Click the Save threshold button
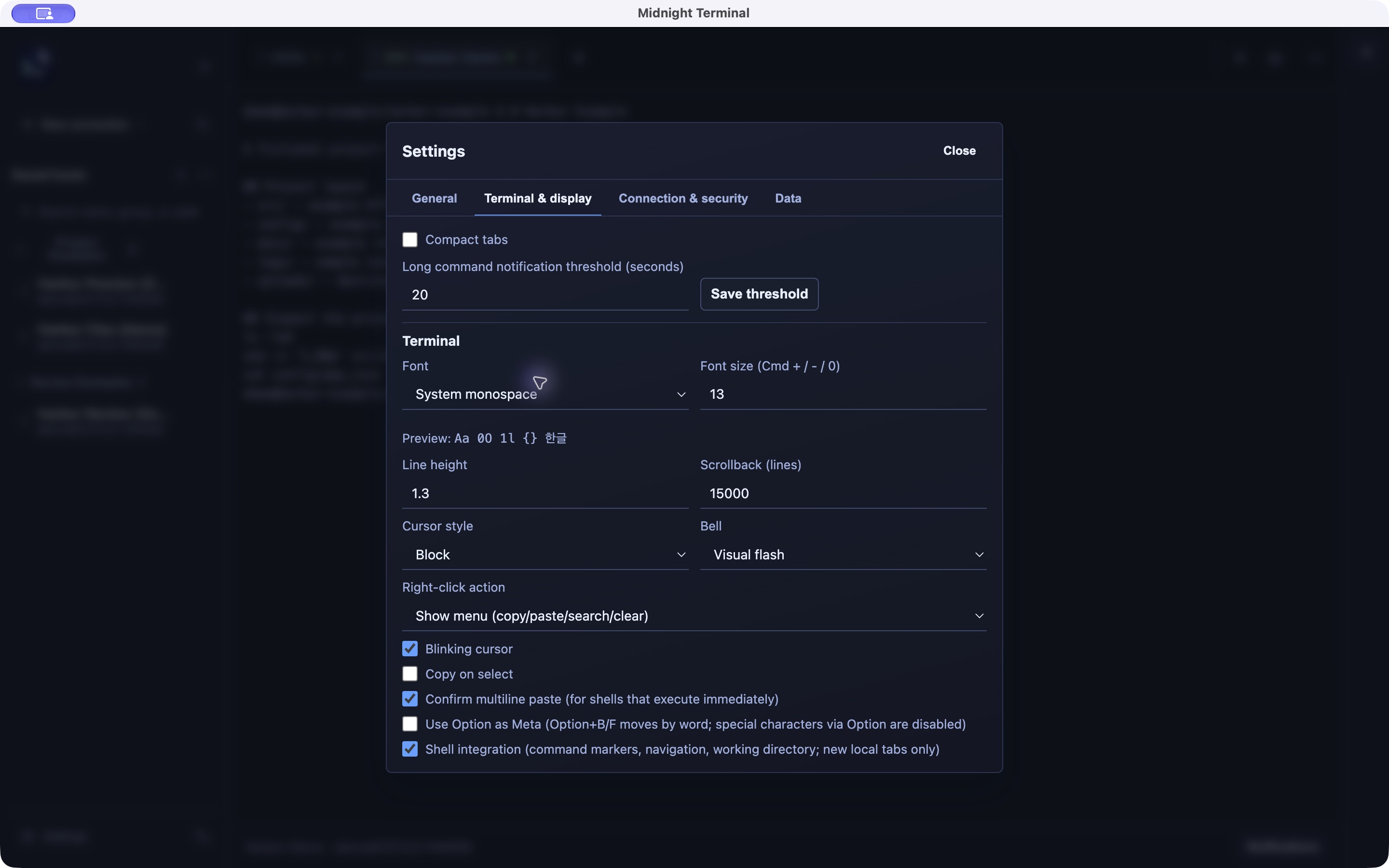Image resolution: width=1389 pixels, height=868 pixels. (x=759, y=294)
